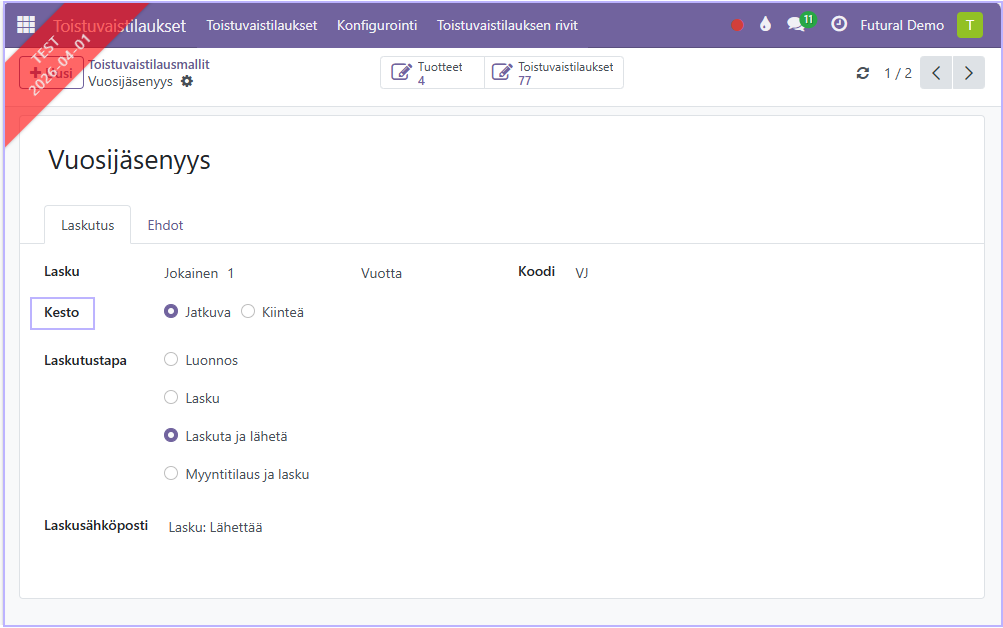
Task: Open the apps grid menu icon
Action: pos(26,25)
